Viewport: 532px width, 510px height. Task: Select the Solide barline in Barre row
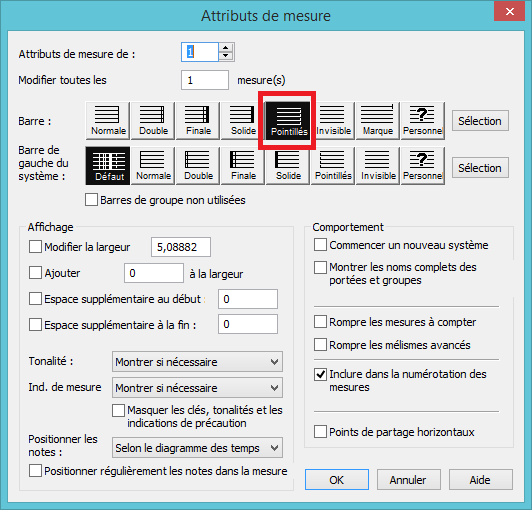(243, 121)
